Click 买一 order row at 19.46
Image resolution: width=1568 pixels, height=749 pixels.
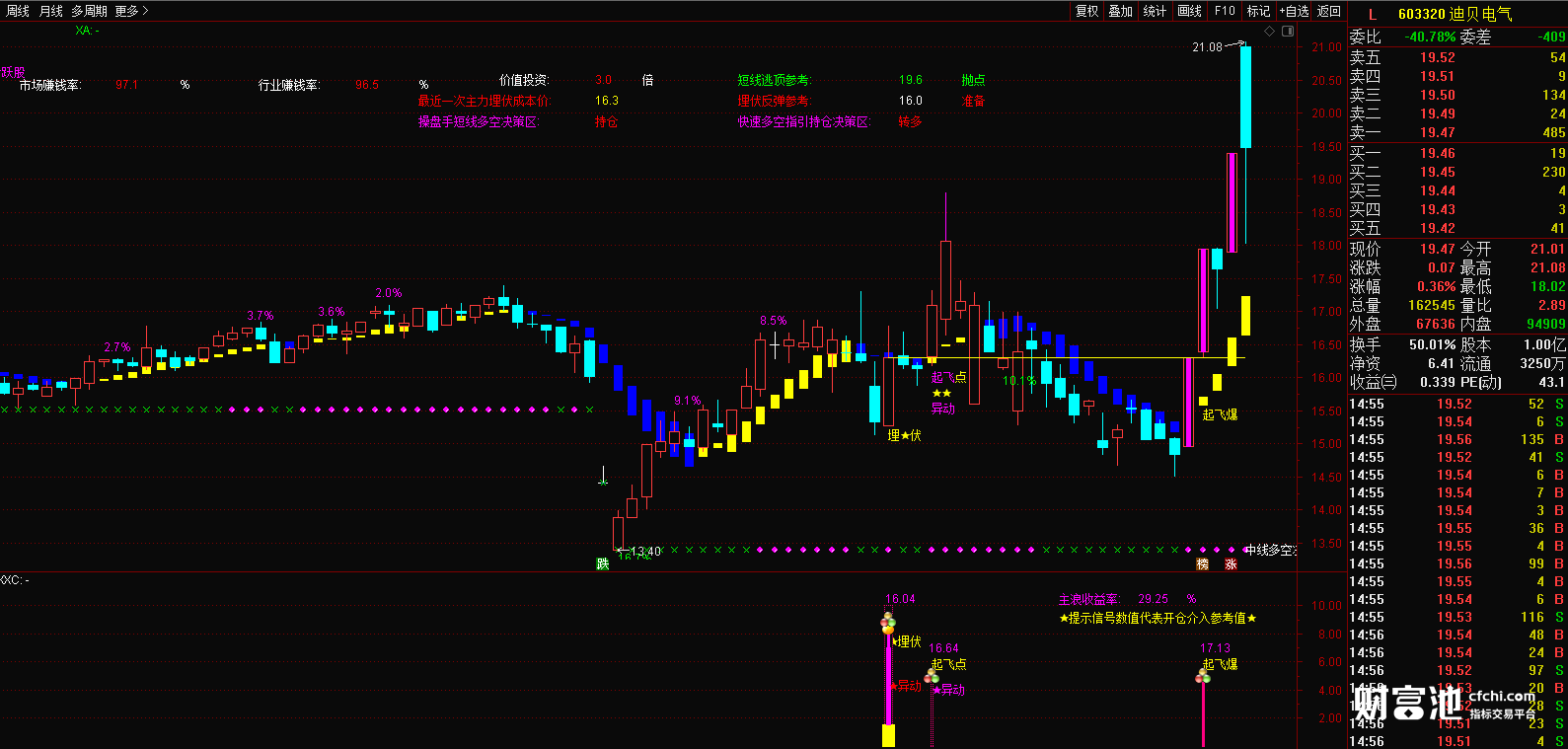[x=1457, y=153]
